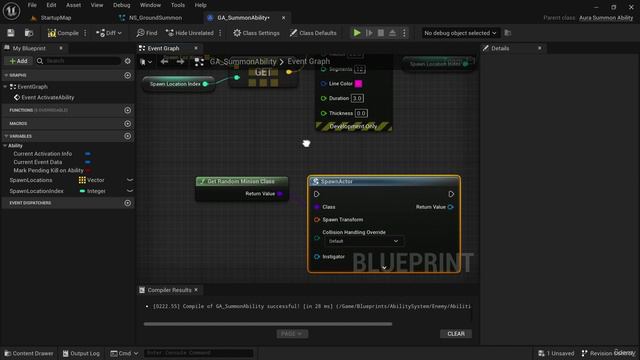Click the graph breadcrumb grid icon

[199, 62]
